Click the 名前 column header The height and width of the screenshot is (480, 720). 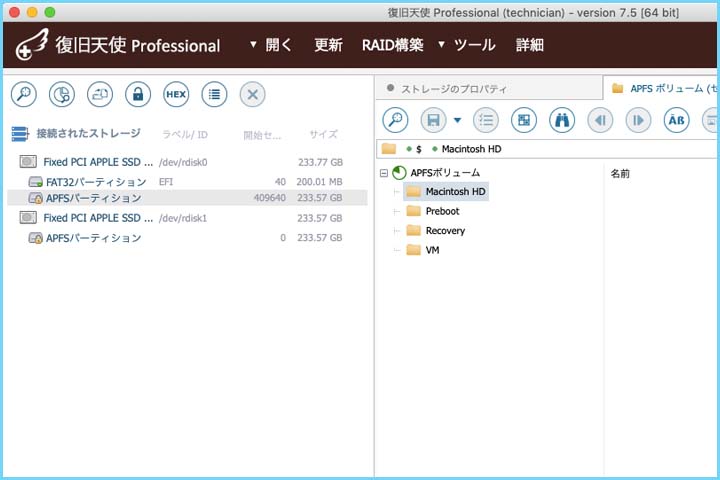tap(620, 174)
